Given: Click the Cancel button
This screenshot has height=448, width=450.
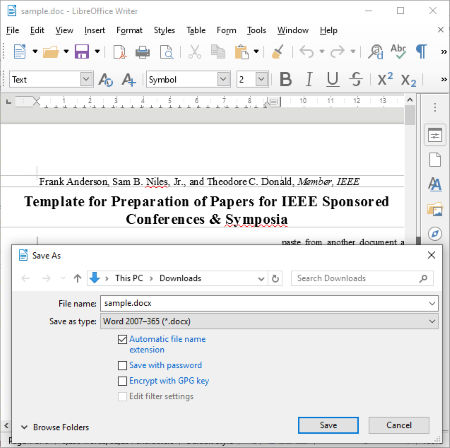Looking at the screenshot, I should 399,425.
